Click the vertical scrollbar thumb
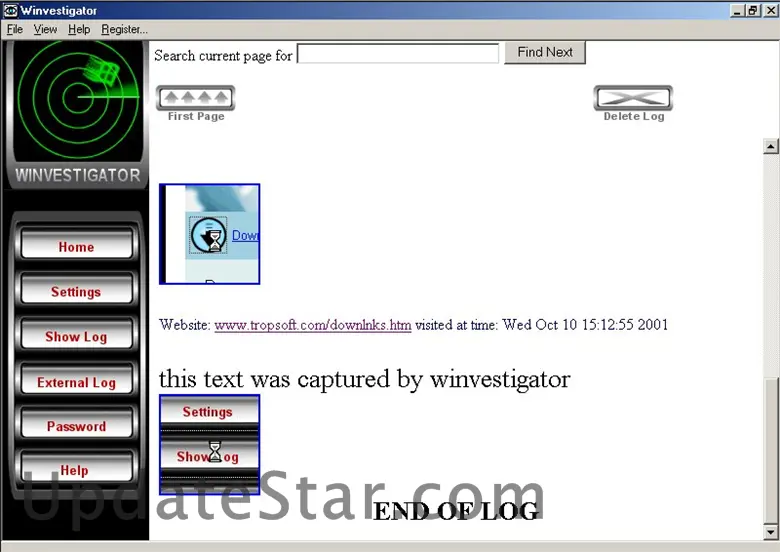The width and height of the screenshot is (780, 552). coord(771,451)
